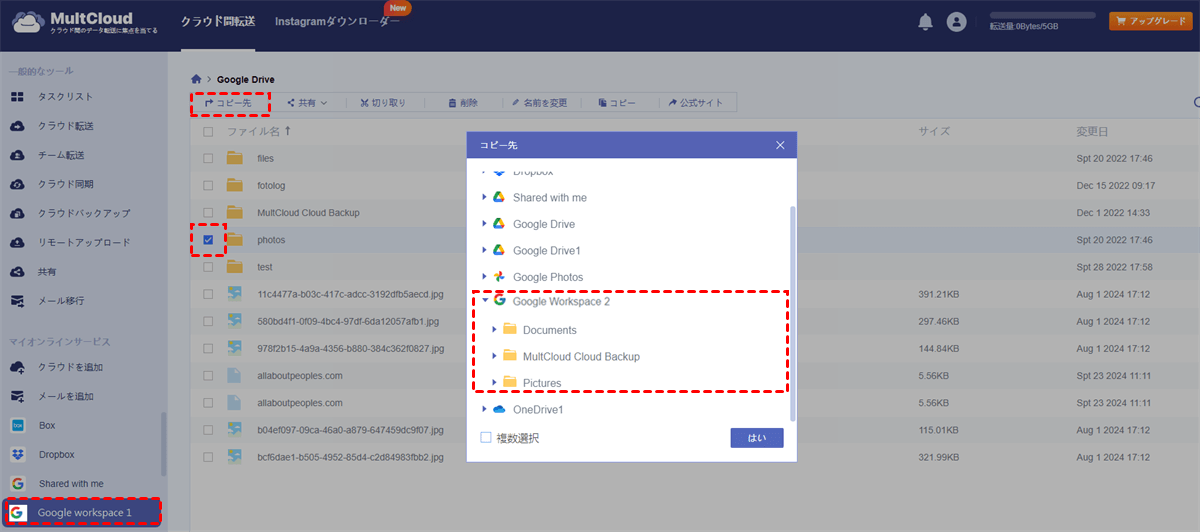The width and height of the screenshot is (1200, 532).
Task: Click the クラウドを追加 cloud icon
Action: (x=17, y=367)
